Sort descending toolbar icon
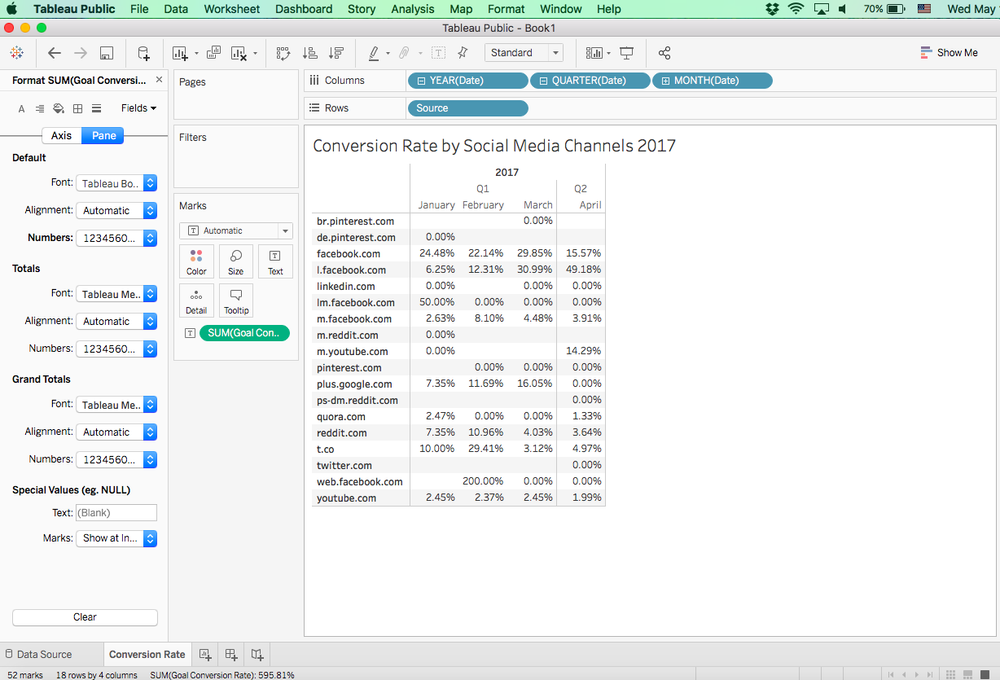This screenshot has width=1000, height=680. [x=336, y=53]
